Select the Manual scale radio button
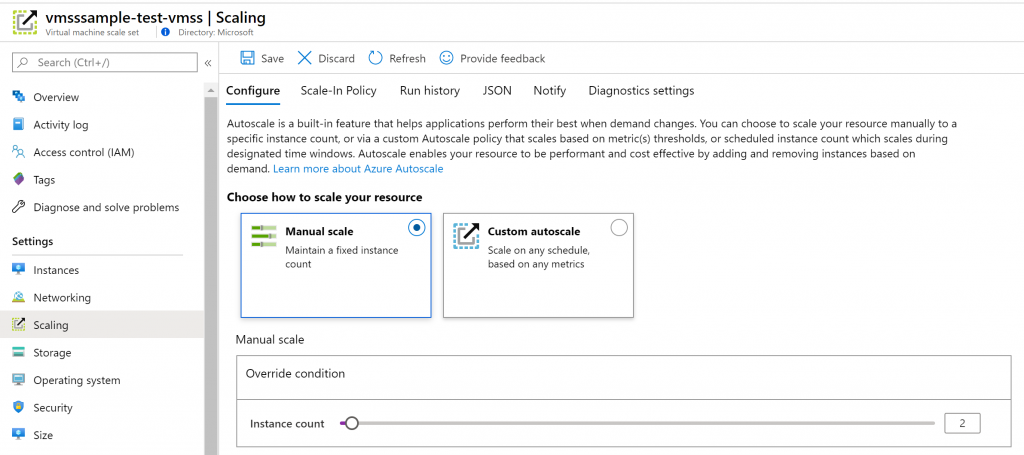 point(417,228)
